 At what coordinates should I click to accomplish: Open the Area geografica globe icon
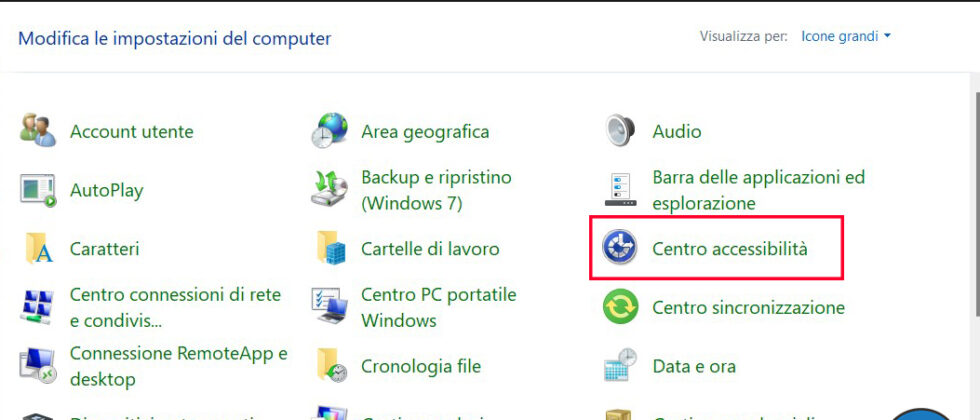tap(330, 131)
